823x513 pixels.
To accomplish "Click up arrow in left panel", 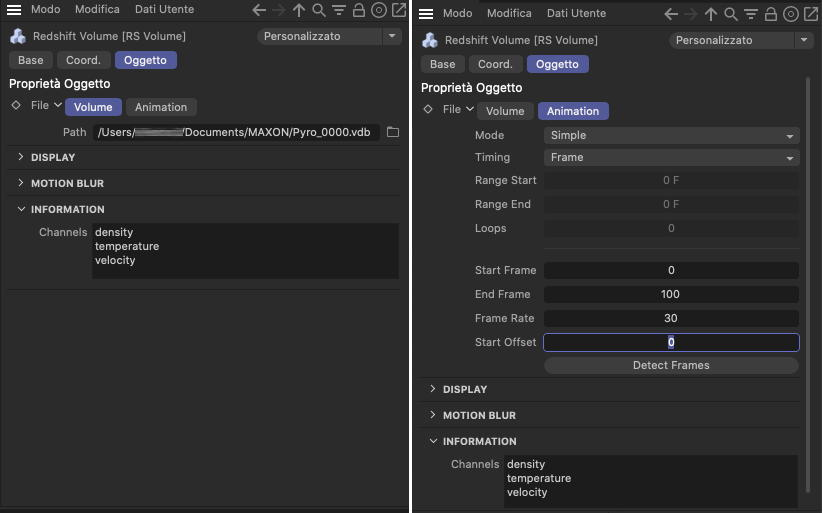I will click(x=299, y=10).
